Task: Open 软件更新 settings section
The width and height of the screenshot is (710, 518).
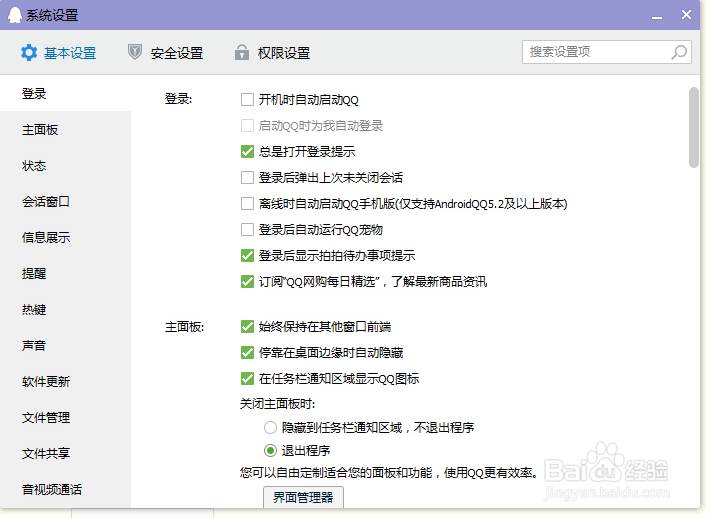Action: tap(65, 382)
